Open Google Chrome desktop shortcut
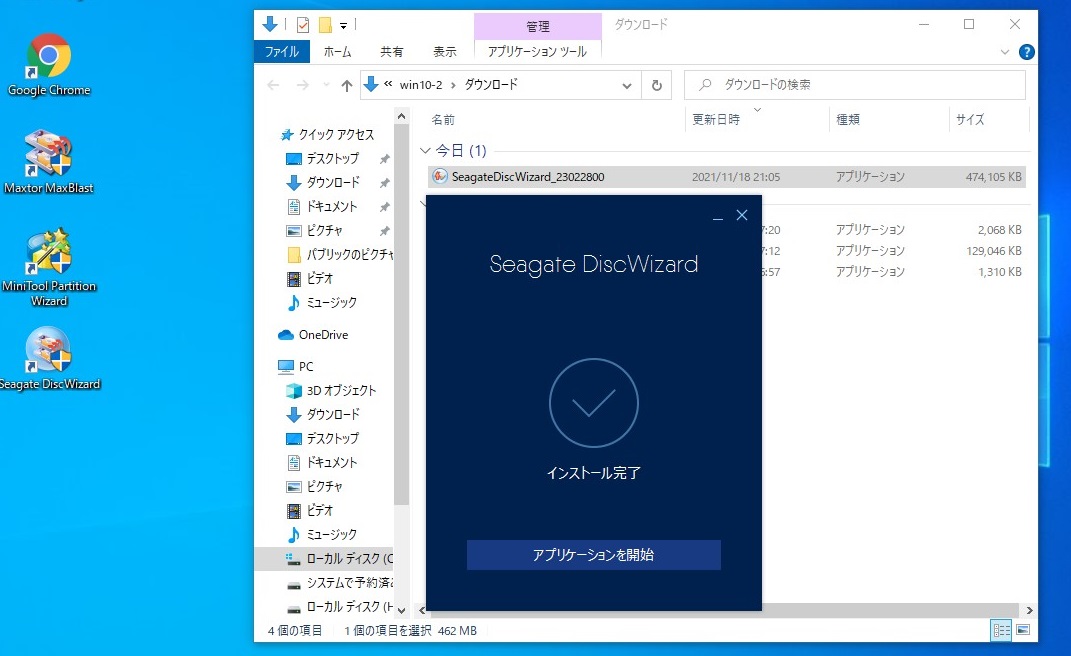Image resolution: width=1071 pixels, height=656 pixels. (48, 65)
